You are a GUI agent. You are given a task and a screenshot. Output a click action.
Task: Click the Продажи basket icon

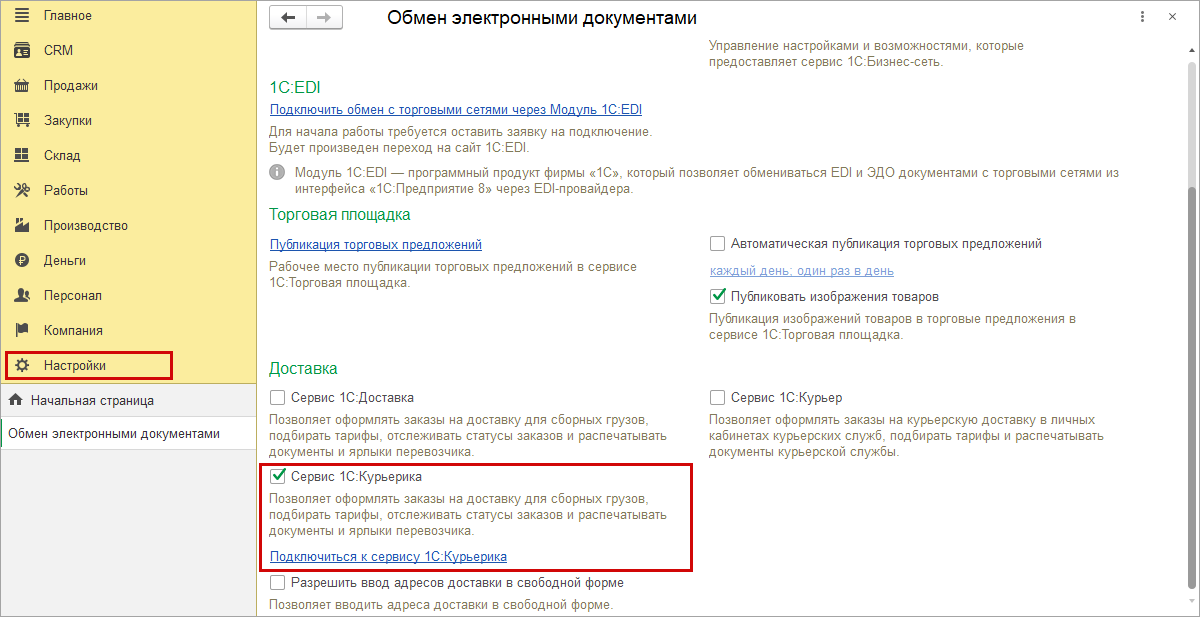coord(22,85)
